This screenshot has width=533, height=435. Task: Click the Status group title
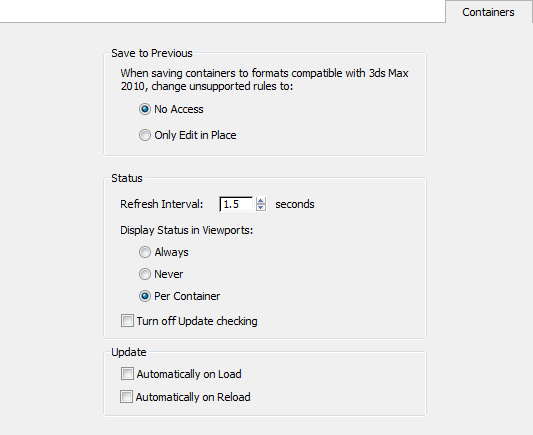pyautogui.click(x=127, y=178)
